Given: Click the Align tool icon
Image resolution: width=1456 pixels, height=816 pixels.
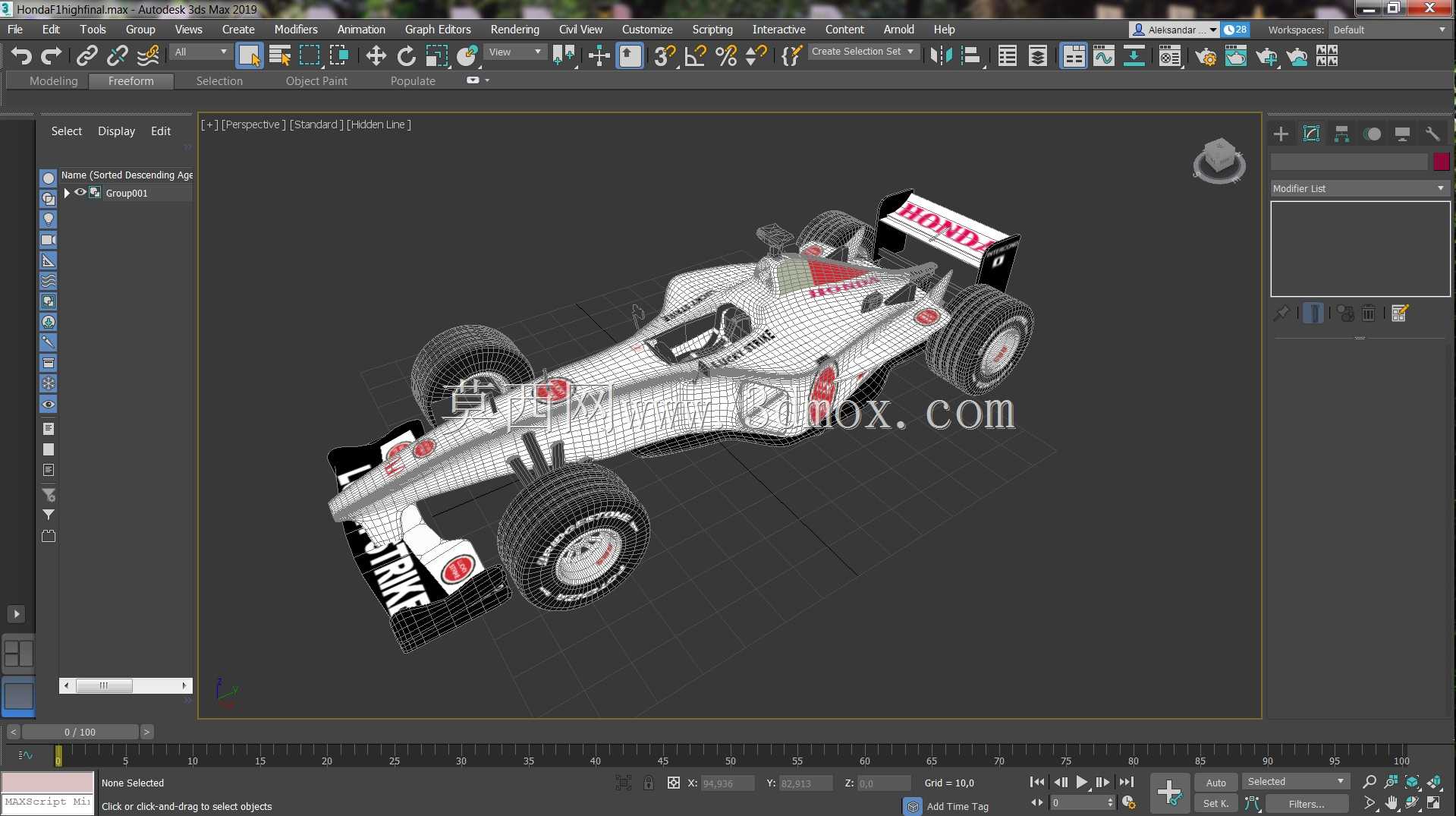Looking at the screenshot, I should [971, 56].
